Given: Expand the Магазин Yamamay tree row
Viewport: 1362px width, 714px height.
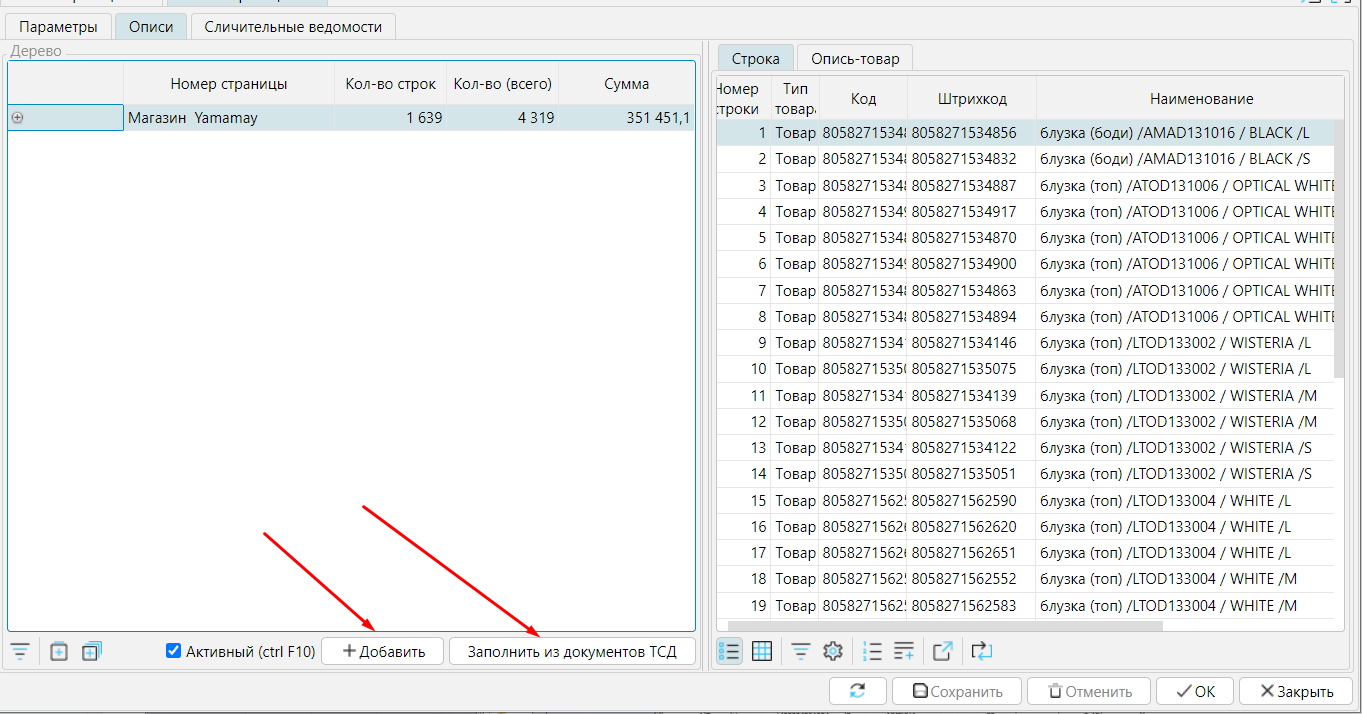Looking at the screenshot, I should 17,118.
